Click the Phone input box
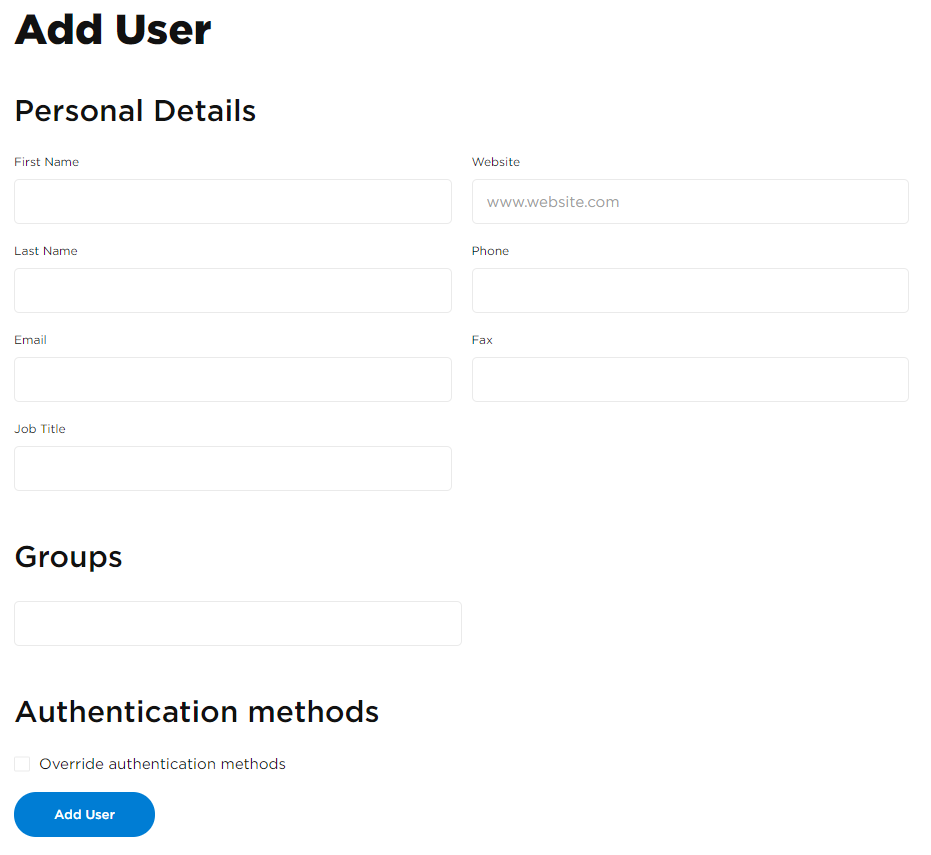The height and width of the screenshot is (855, 931). [x=690, y=290]
